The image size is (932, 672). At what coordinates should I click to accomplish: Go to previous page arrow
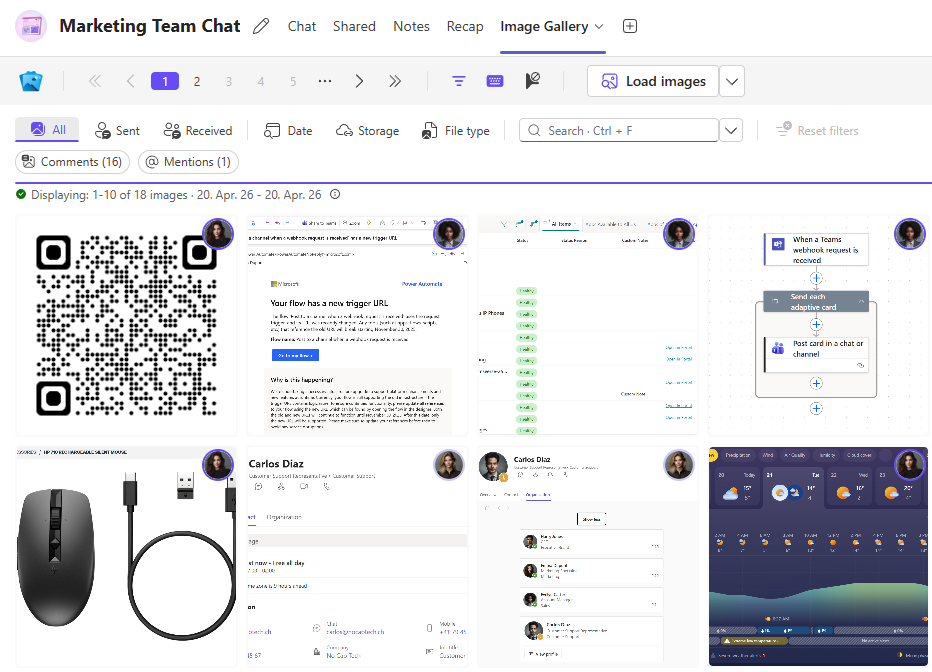tap(131, 81)
